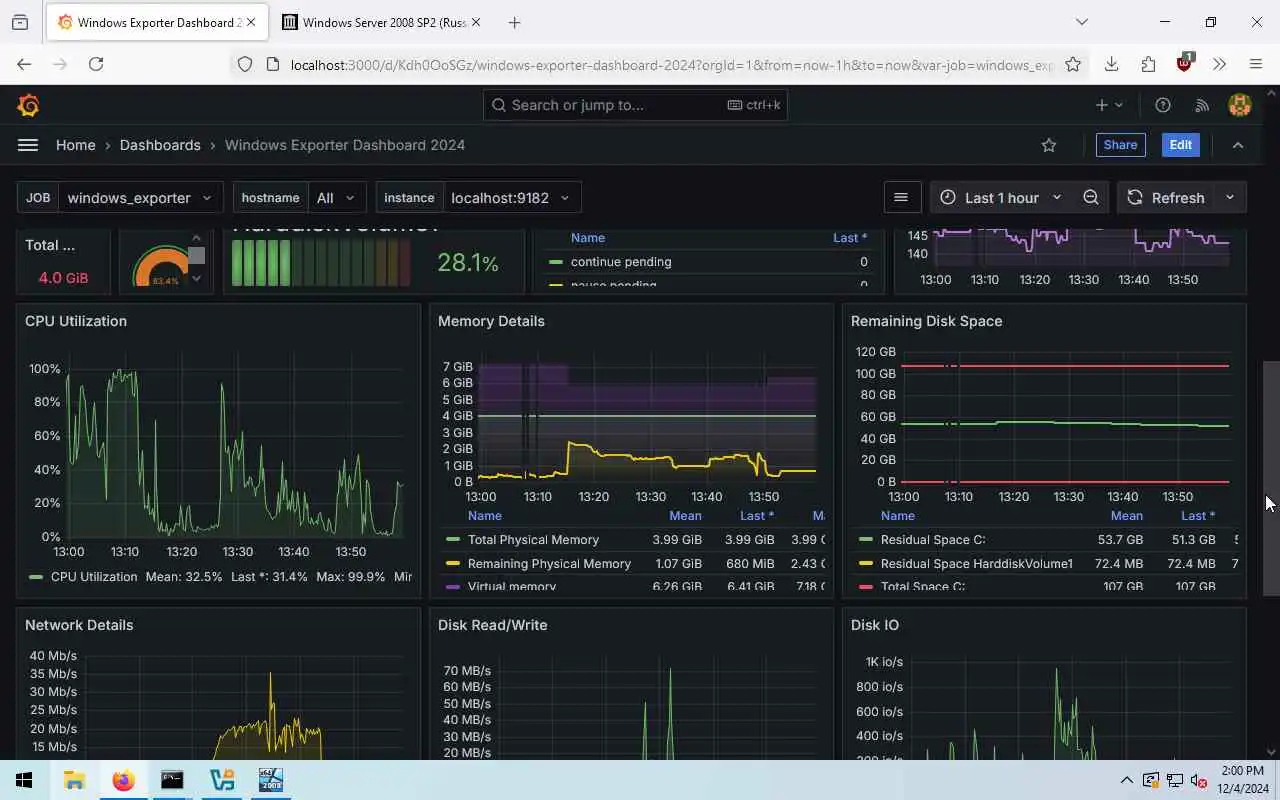Open a new browser tab

(514, 22)
